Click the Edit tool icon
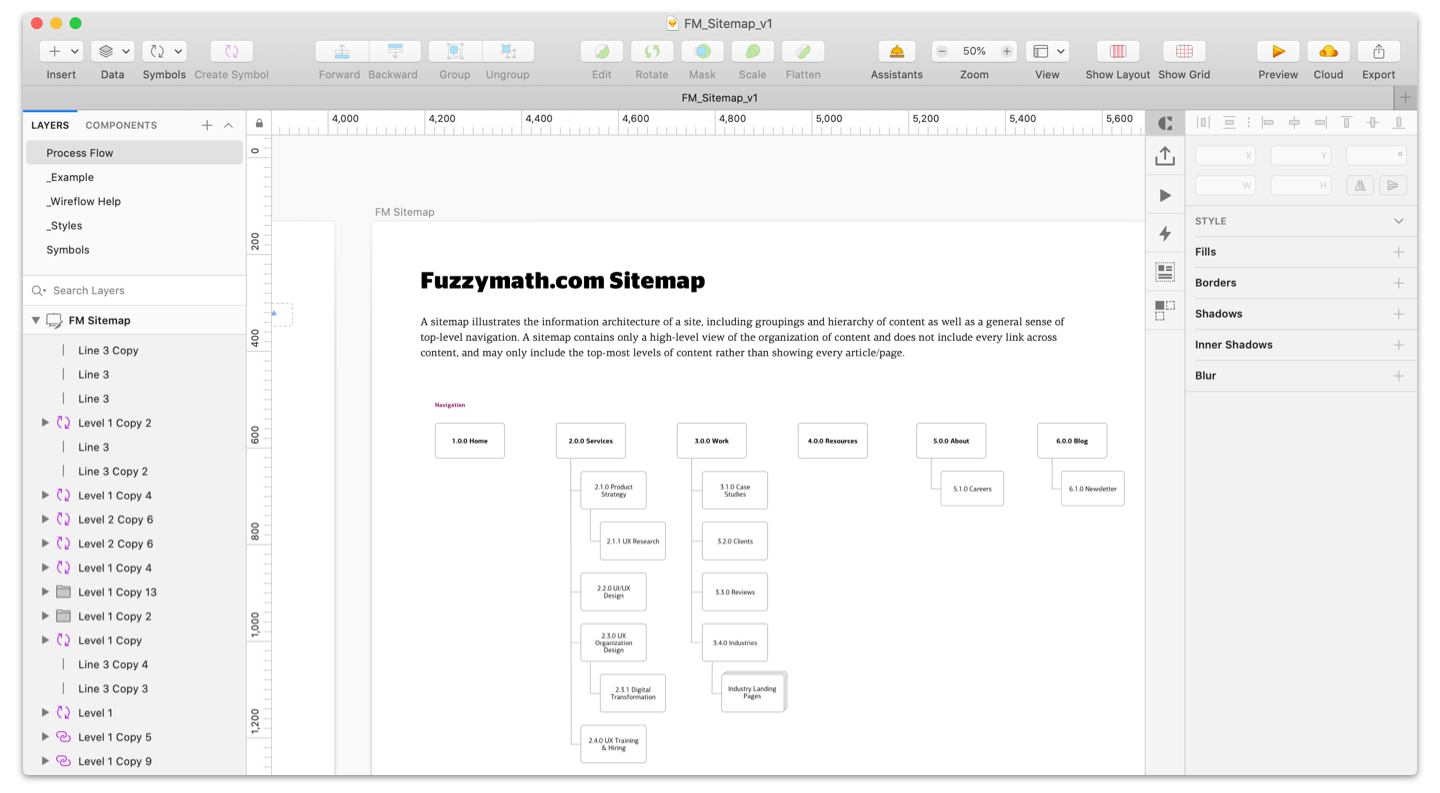 (x=602, y=51)
